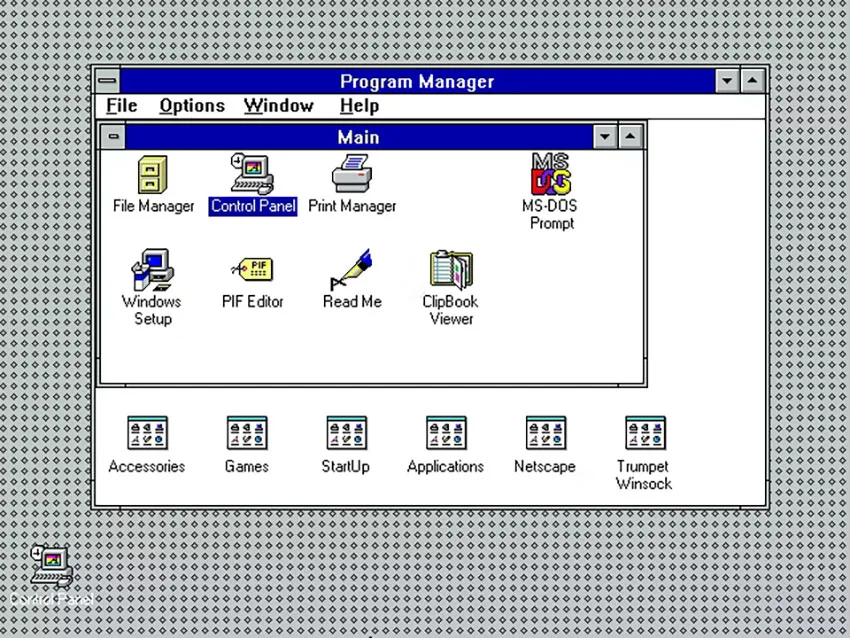Open the Help menu
This screenshot has width=850, height=638.
click(359, 106)
